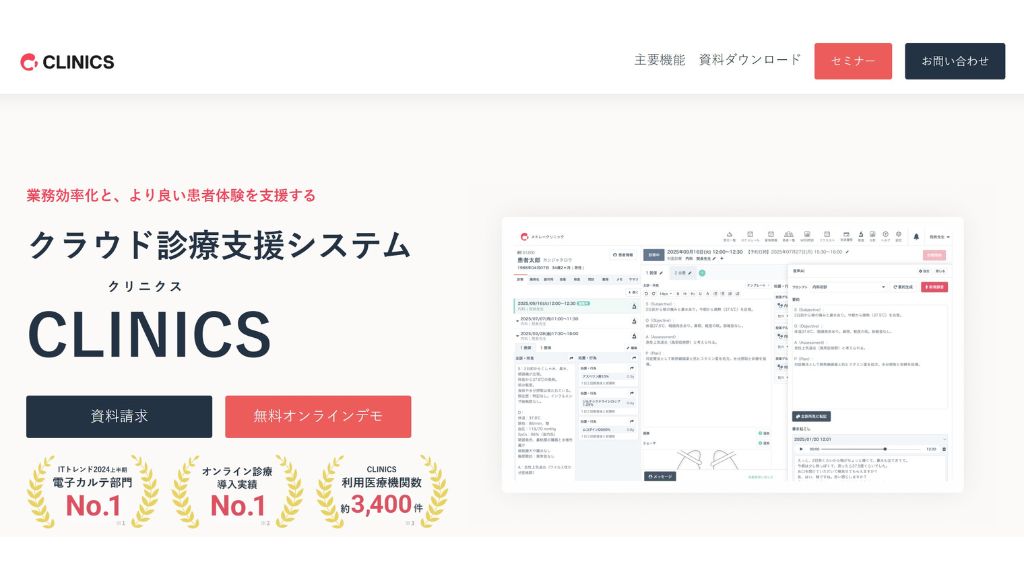Click the オンライン診療 導入実績 No.1 laurel badge

click(x=237, y=491)
